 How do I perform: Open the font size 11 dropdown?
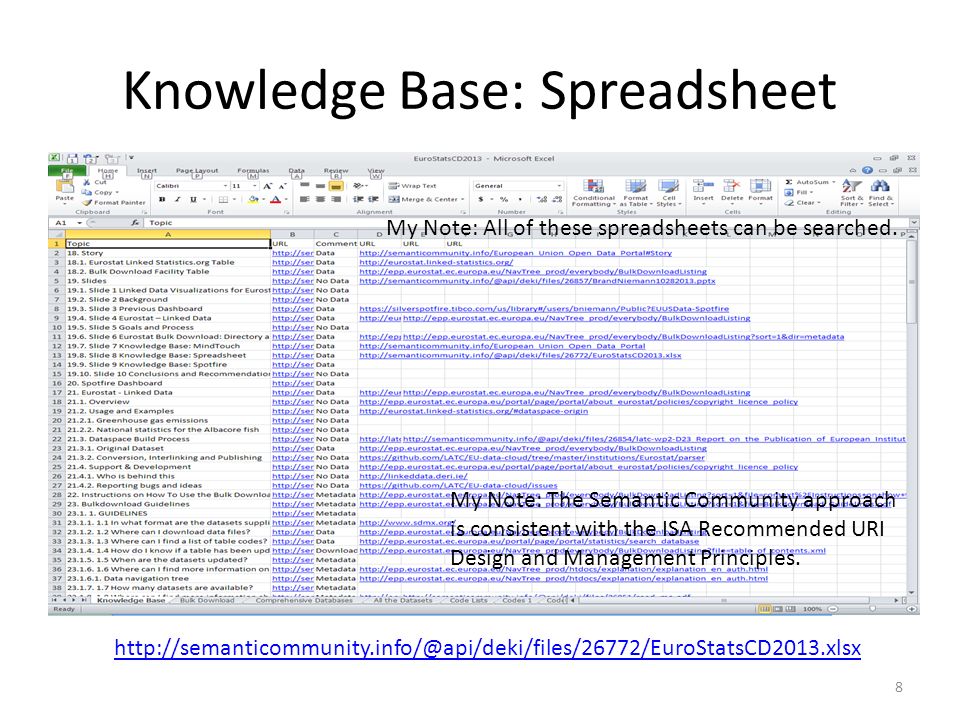[255, 186]
